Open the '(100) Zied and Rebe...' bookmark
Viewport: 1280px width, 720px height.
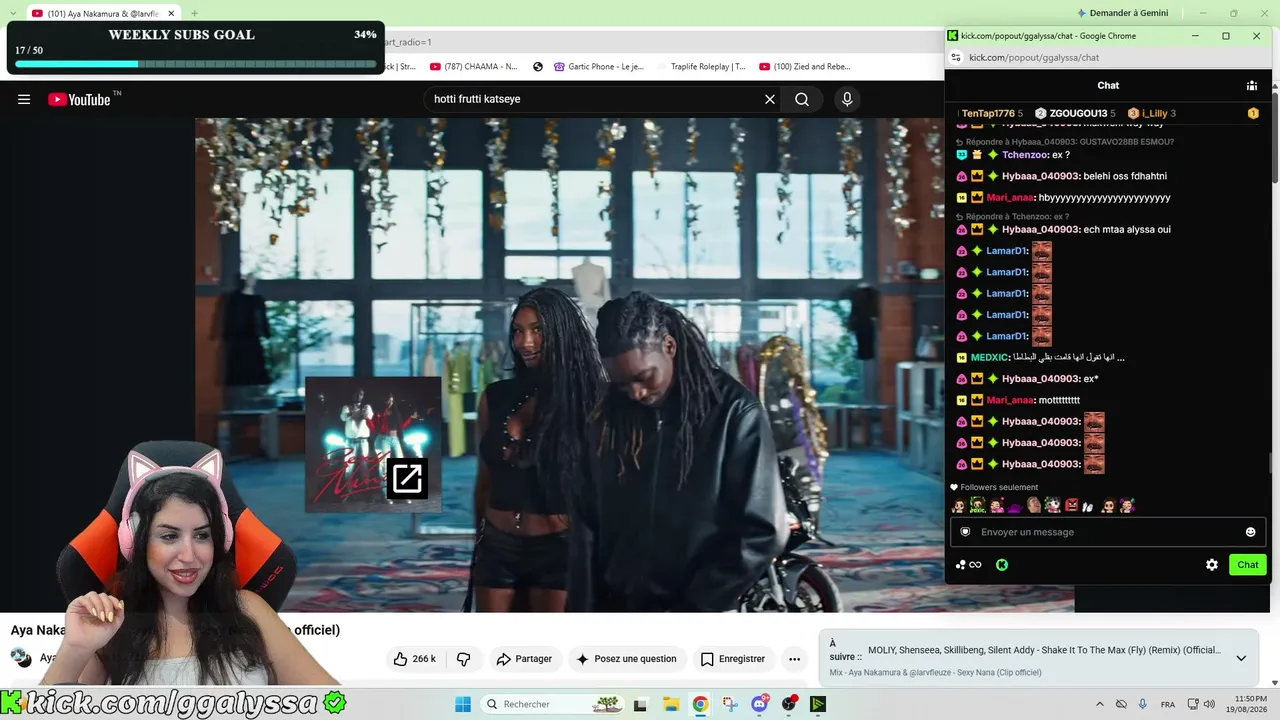coord(805,67)
